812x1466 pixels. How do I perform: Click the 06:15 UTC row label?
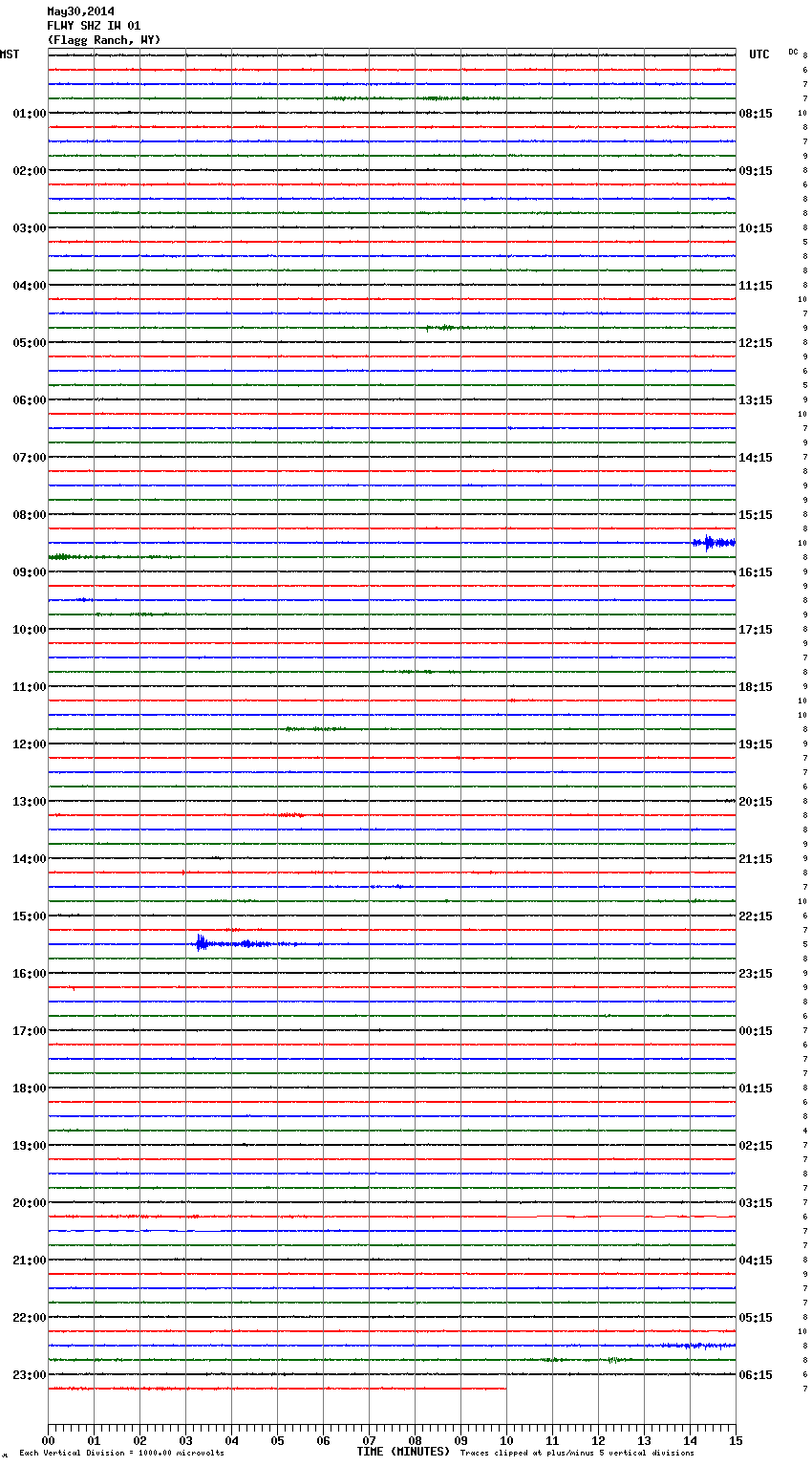tap(756, 1375)
